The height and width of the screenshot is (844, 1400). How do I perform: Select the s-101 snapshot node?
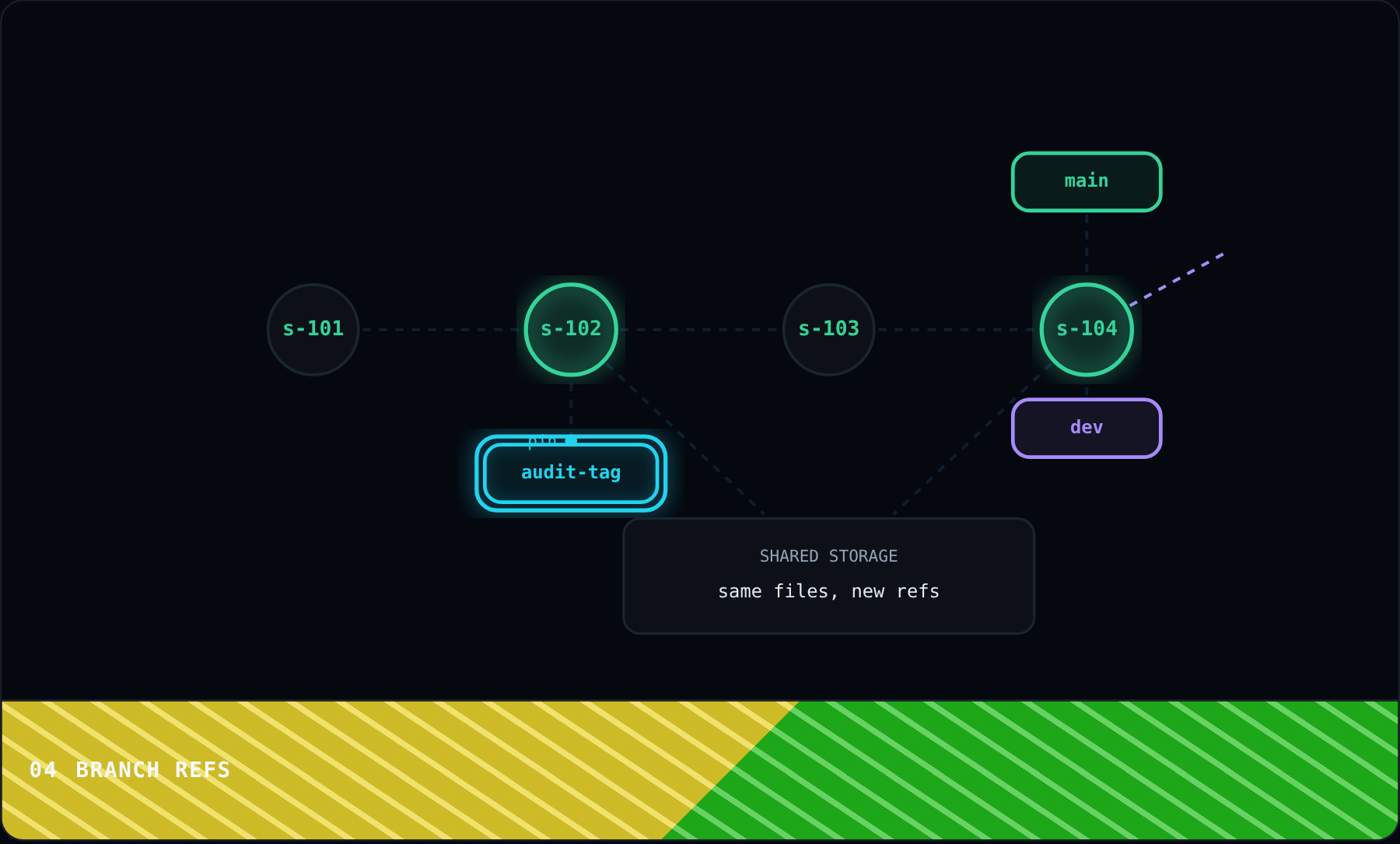313,330
